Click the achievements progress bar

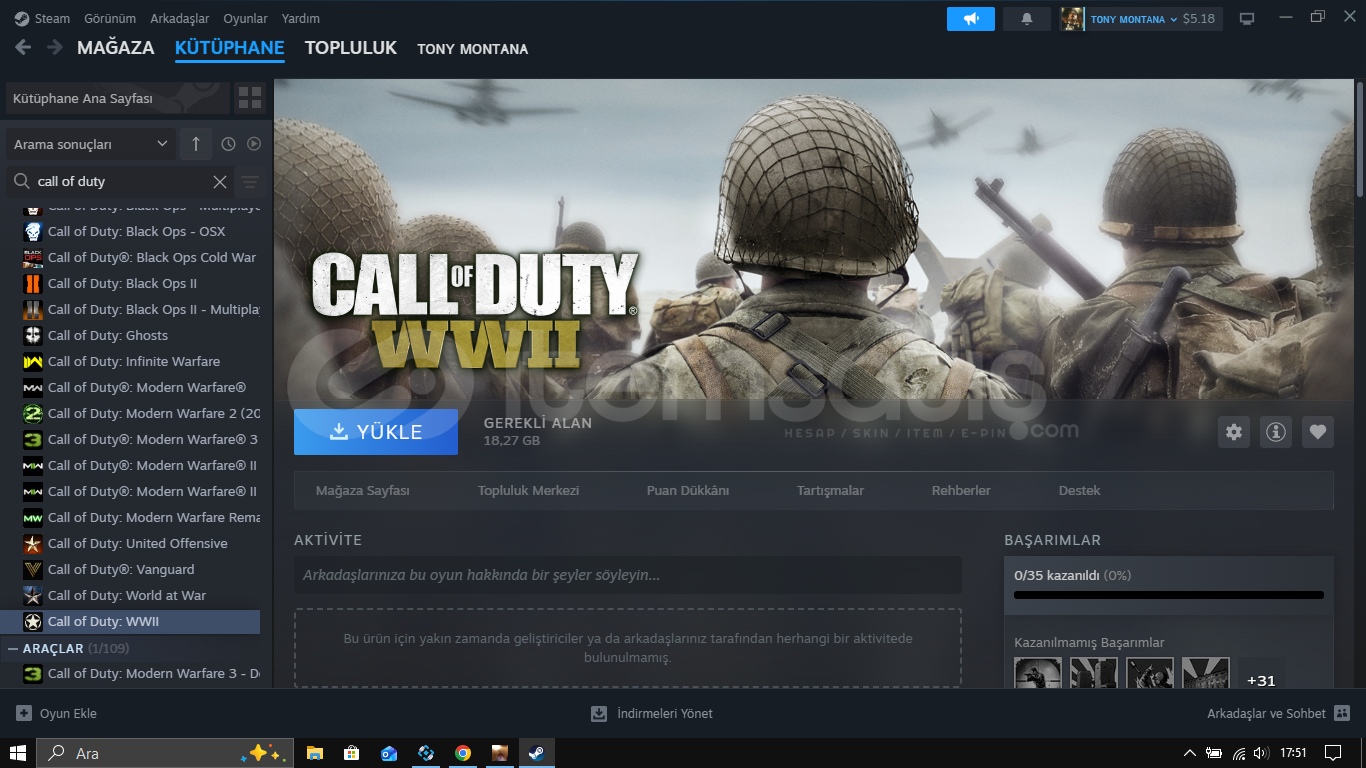(x=1169, y=595)
